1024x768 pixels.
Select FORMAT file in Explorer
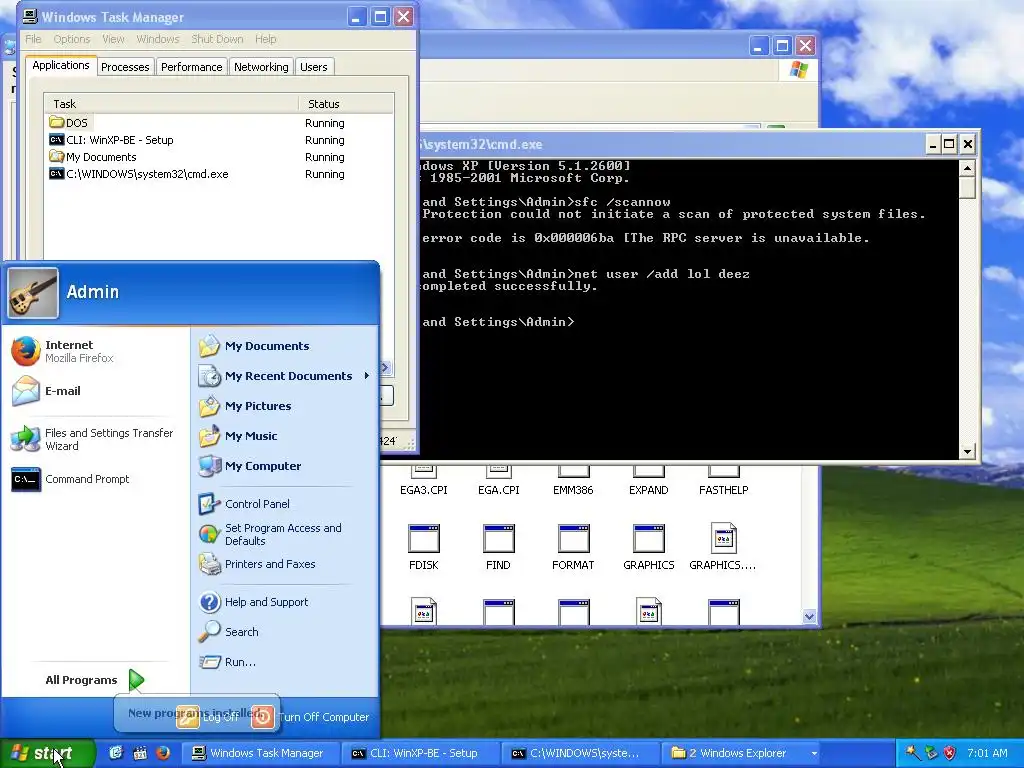click(573, 547)
